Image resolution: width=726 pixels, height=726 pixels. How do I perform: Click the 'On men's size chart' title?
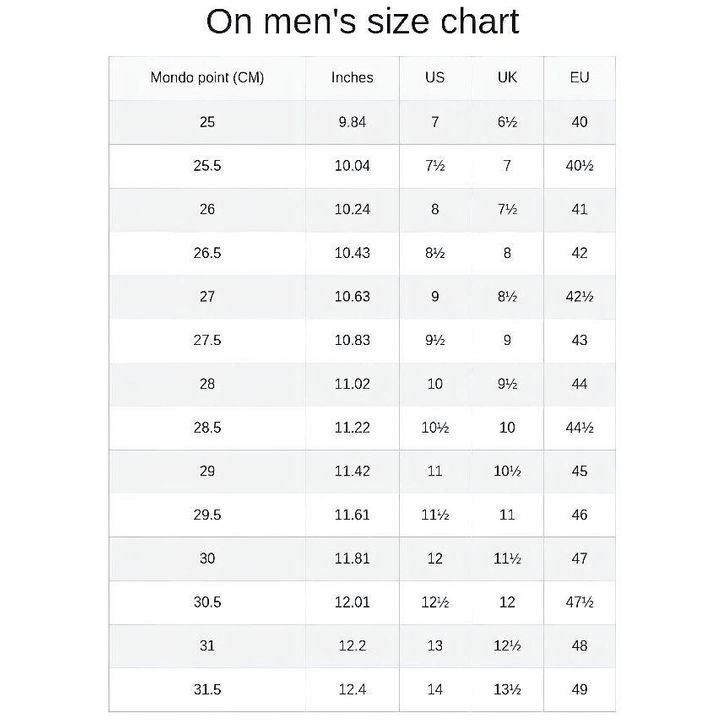(x=362, y=22)
